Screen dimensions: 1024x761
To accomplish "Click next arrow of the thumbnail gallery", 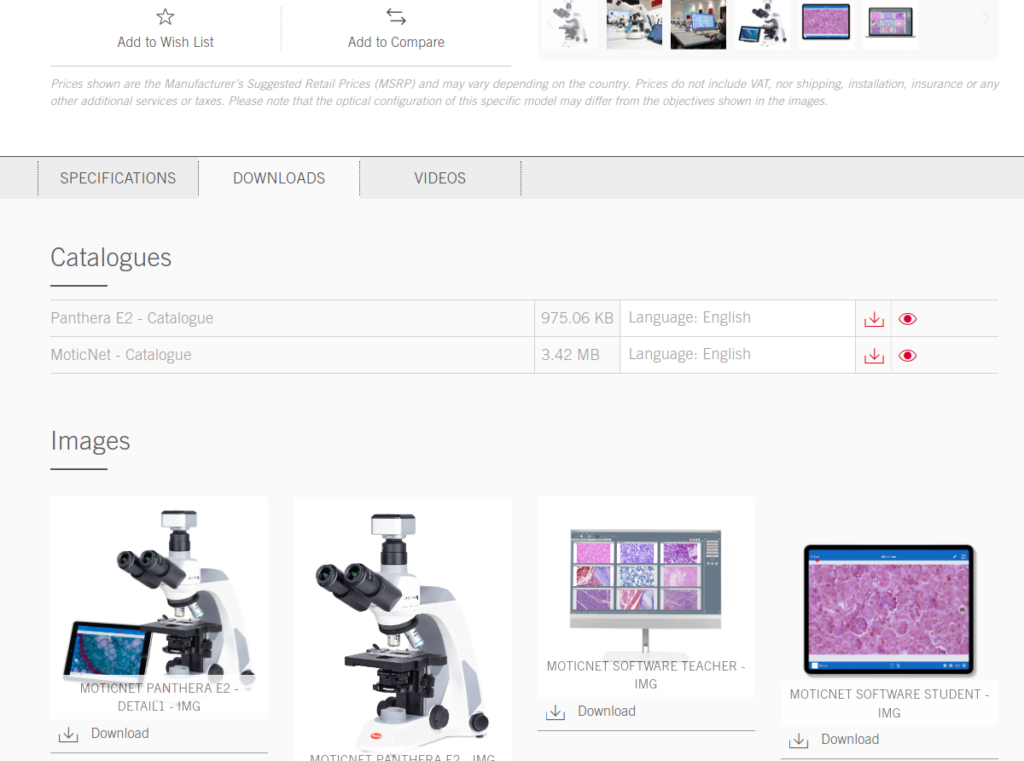I will [x=985, y=20].
